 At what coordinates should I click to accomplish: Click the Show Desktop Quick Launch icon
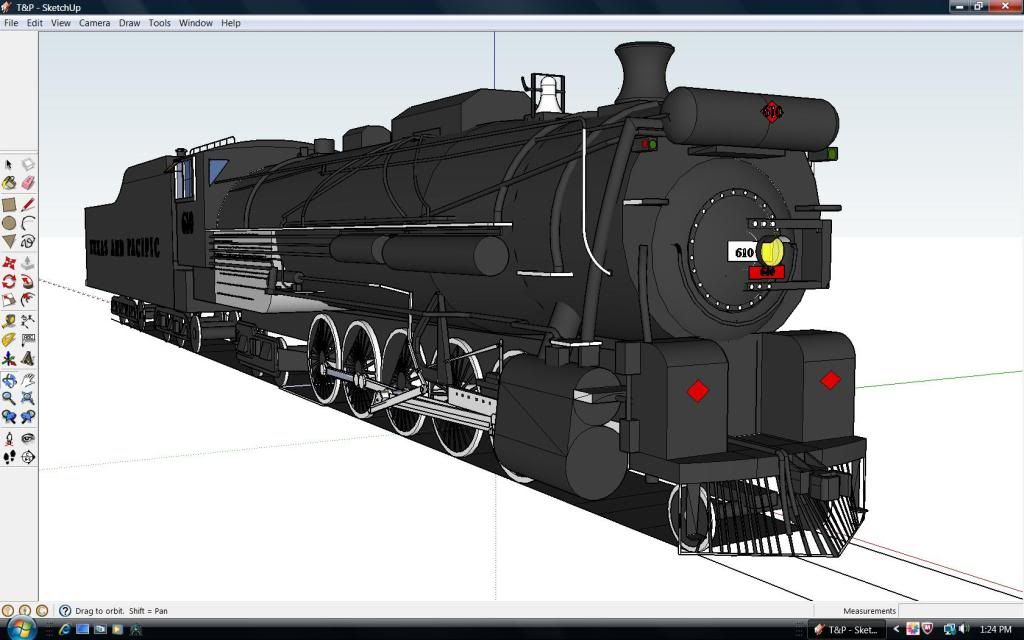[82, 630]
